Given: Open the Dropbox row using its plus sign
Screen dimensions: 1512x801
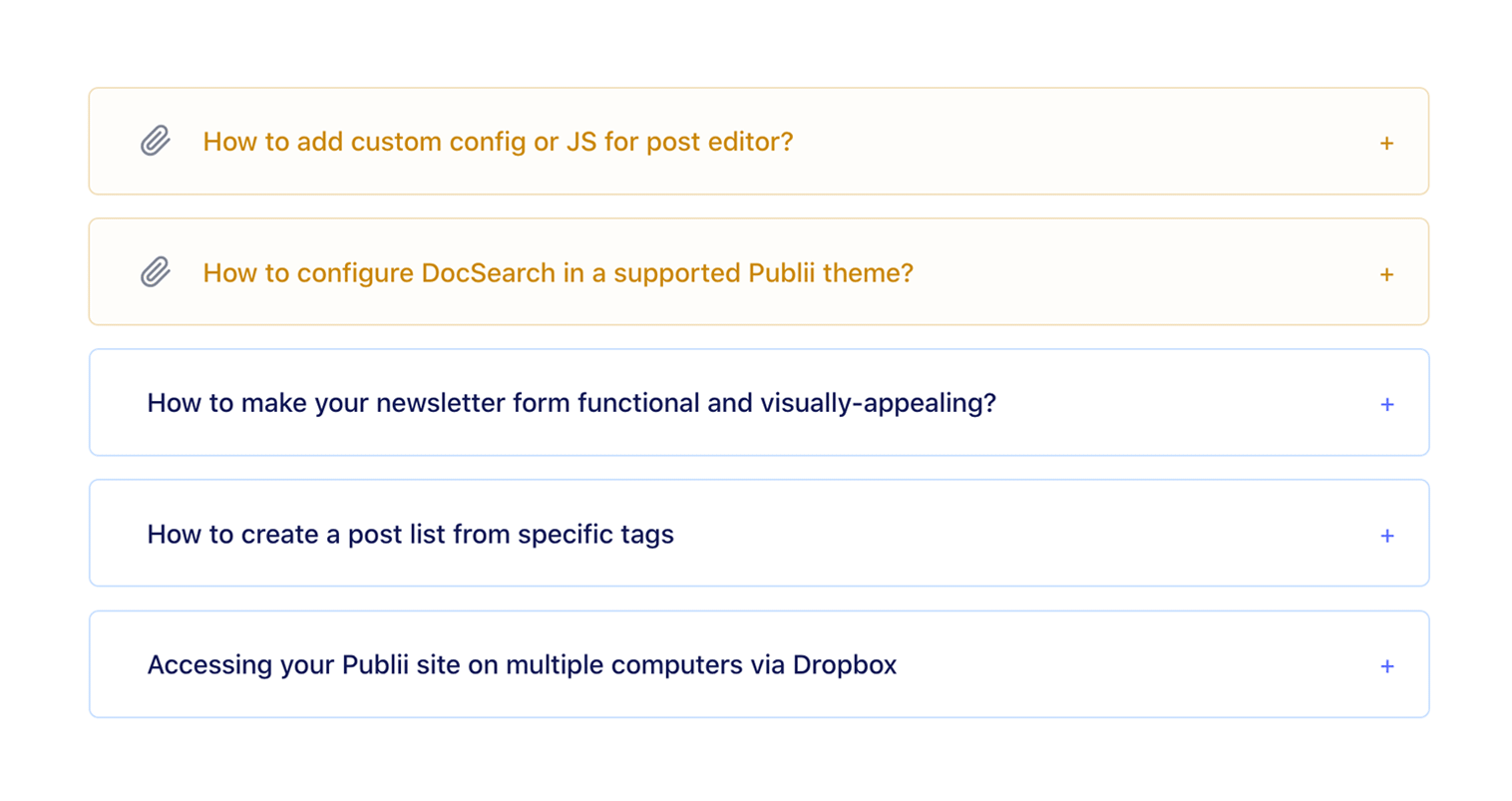Looking at the screenshot, I should (x=1386, y=666).
